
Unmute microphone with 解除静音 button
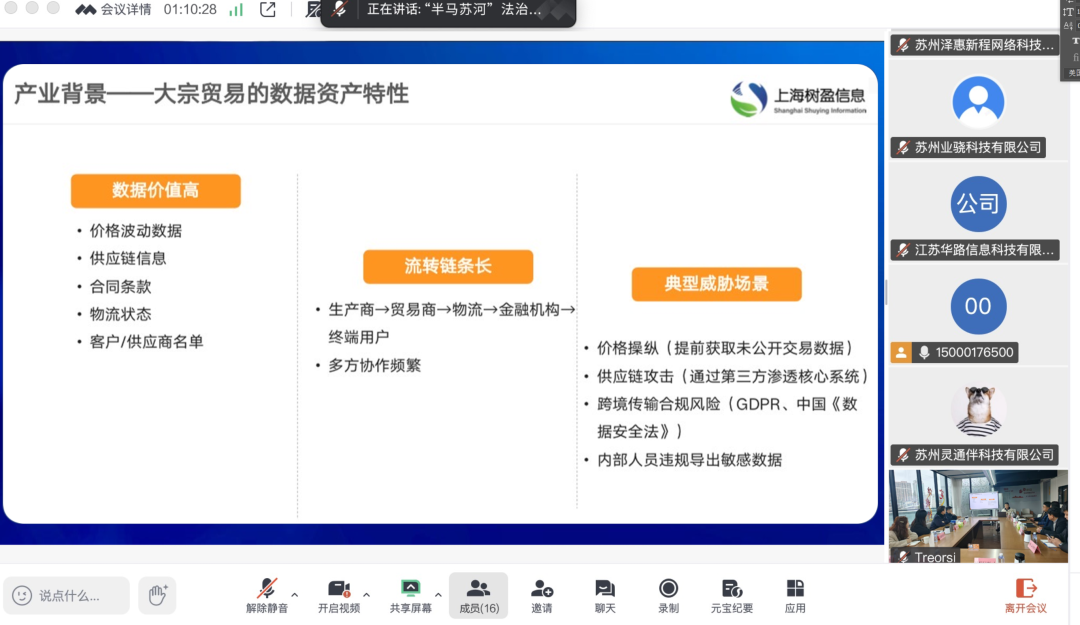266,594
